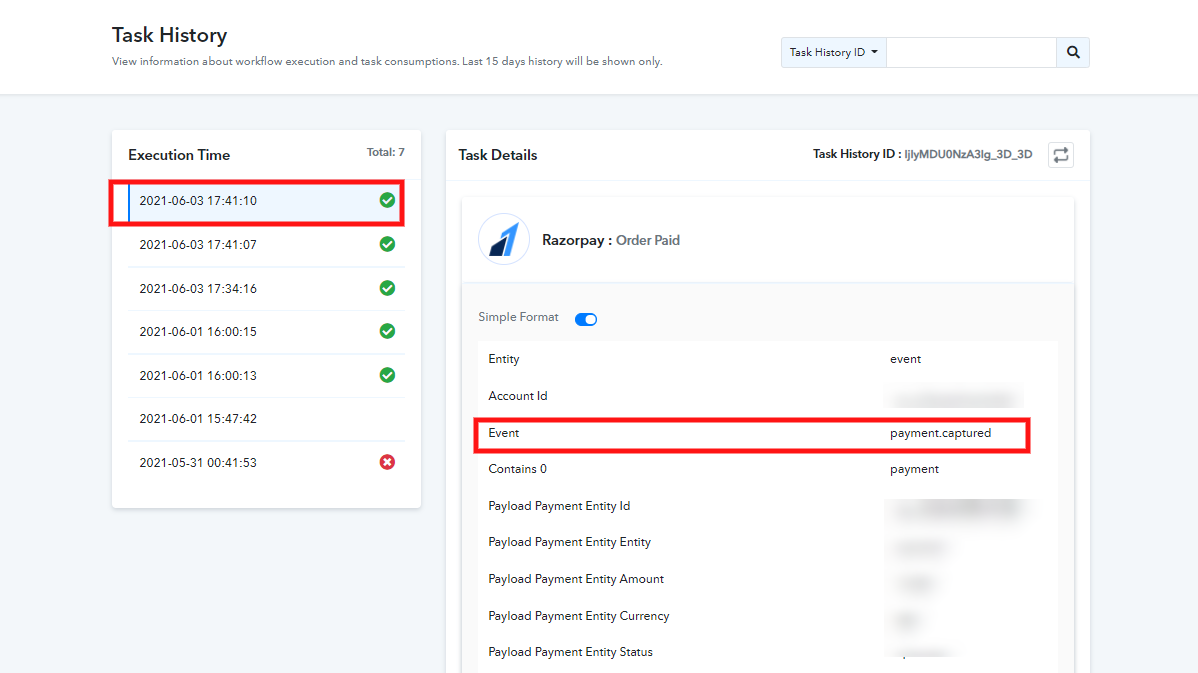
Task: Select execution 2021-06-01 16:00:15
Action: pyautogui.click(x=266, y=332)
